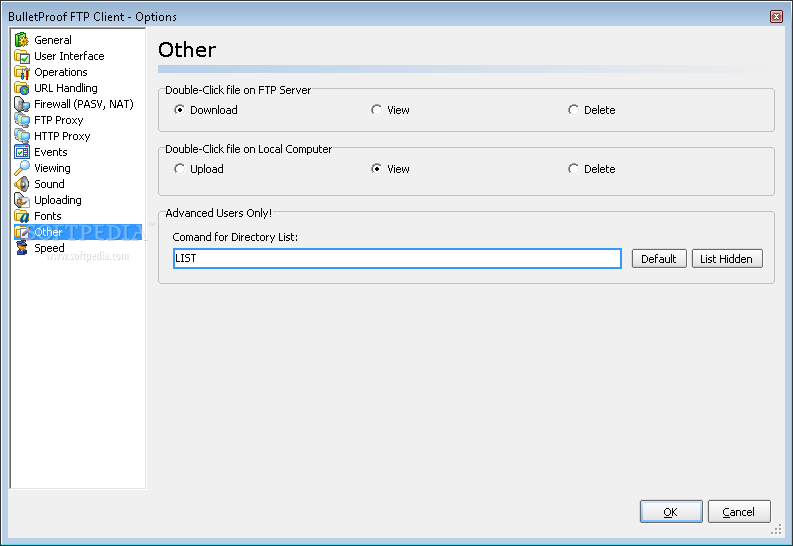
Task: Click the Uploading icon
Action: [x=22, y=200]
